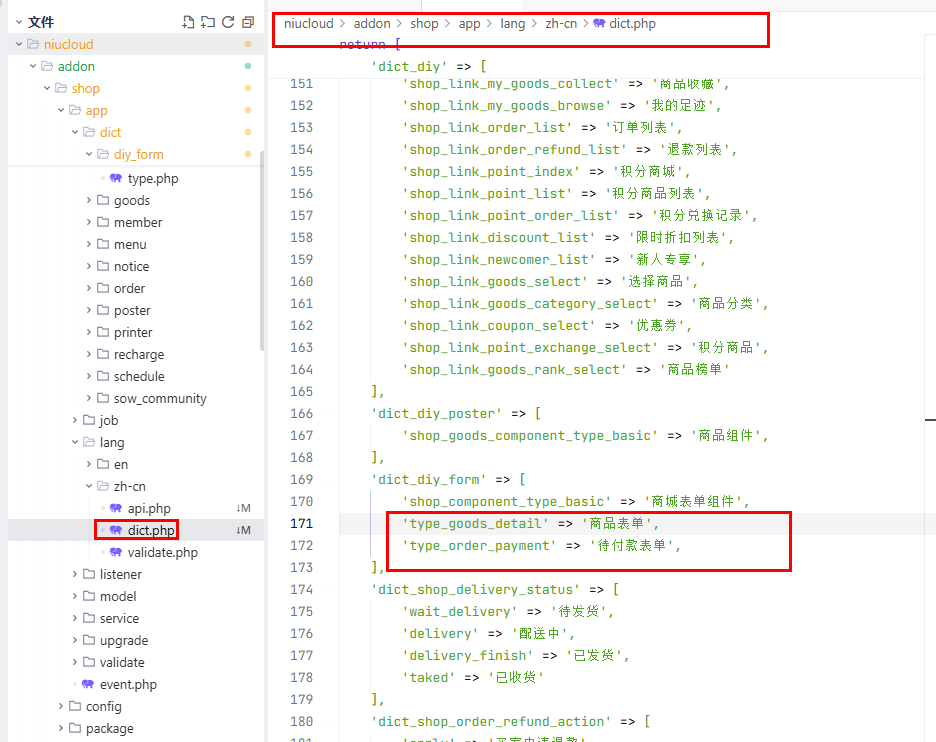The image size is (936, 742).
Task: Select dict.php in the file tree
Action: tap(151, 530)
